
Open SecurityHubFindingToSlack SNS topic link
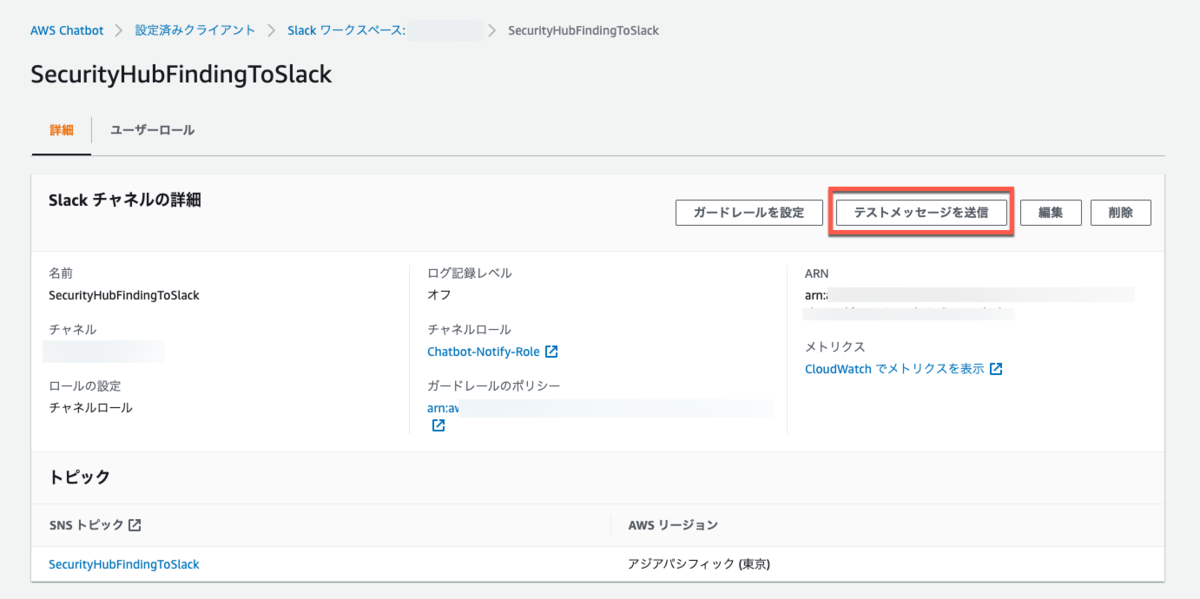124,565
